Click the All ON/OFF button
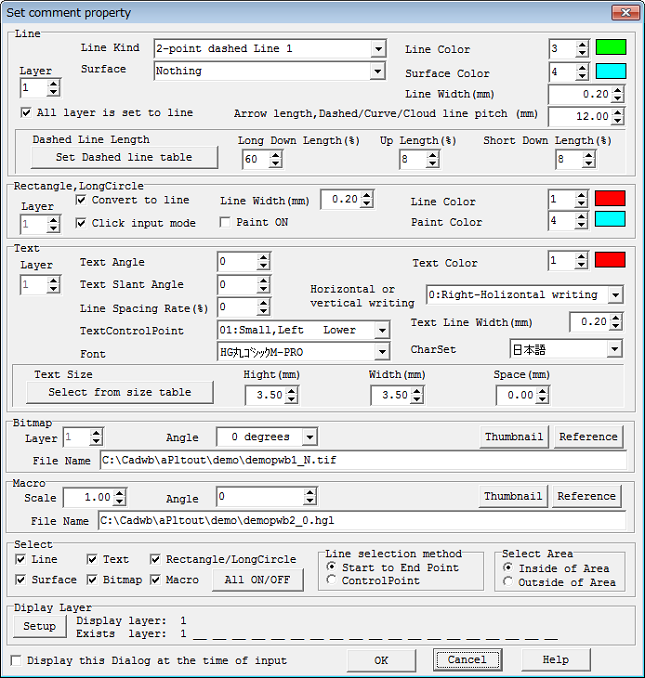The width and height of the screenshot is (645, 678). [x=258, y=580]
